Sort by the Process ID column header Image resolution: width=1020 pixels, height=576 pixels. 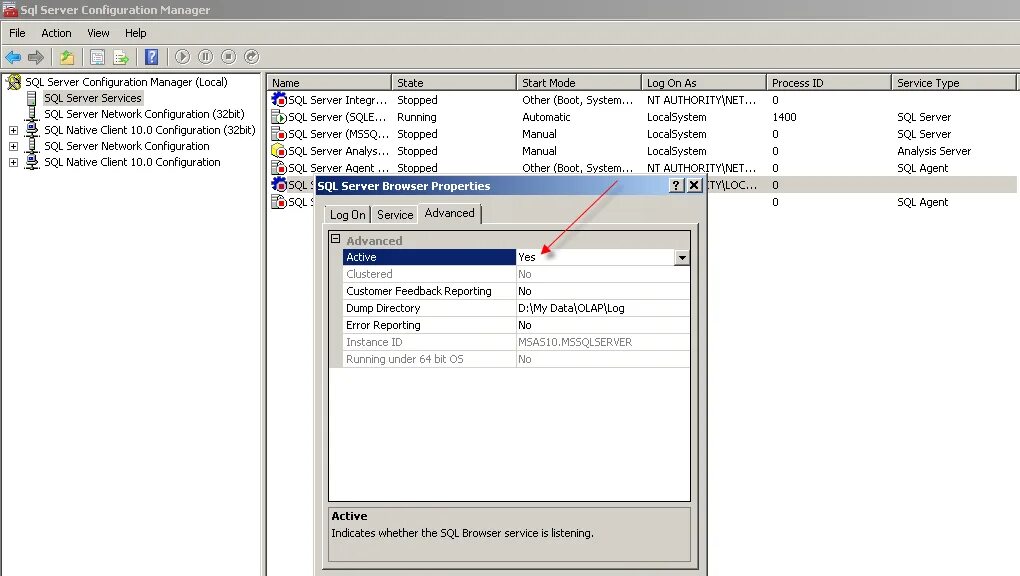click(x=829, y=83)
